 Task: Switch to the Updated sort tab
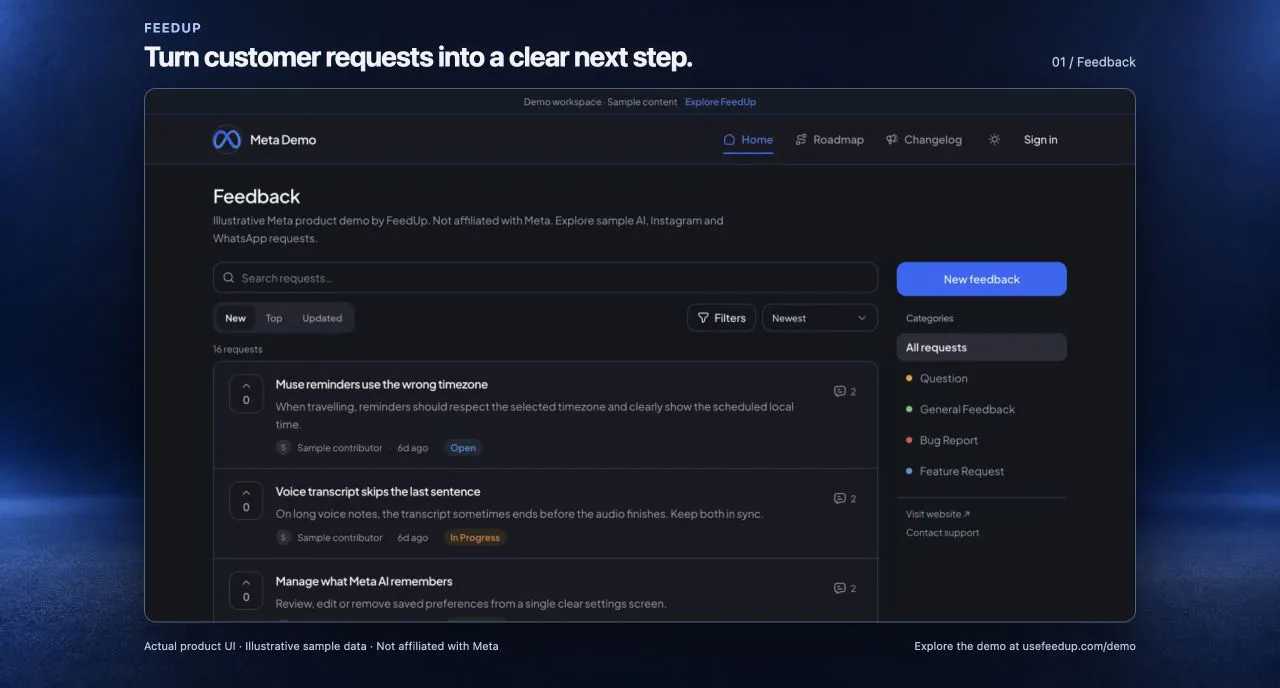pos(322,318)
